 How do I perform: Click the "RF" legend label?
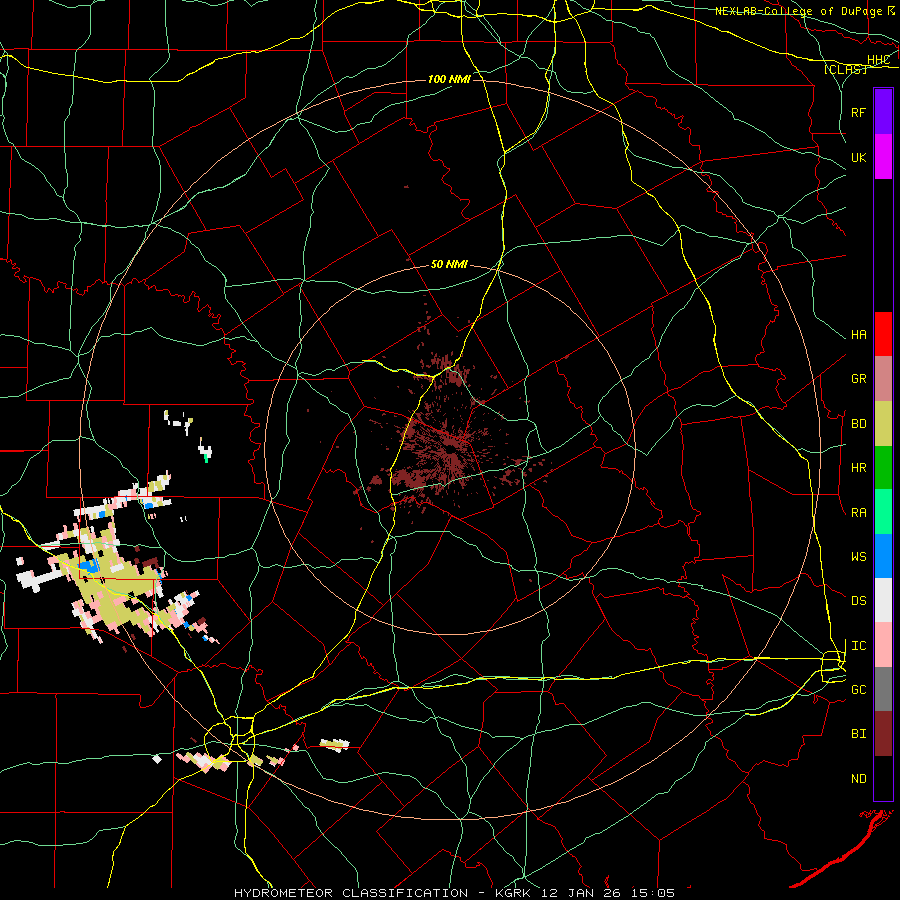point(858,113)
